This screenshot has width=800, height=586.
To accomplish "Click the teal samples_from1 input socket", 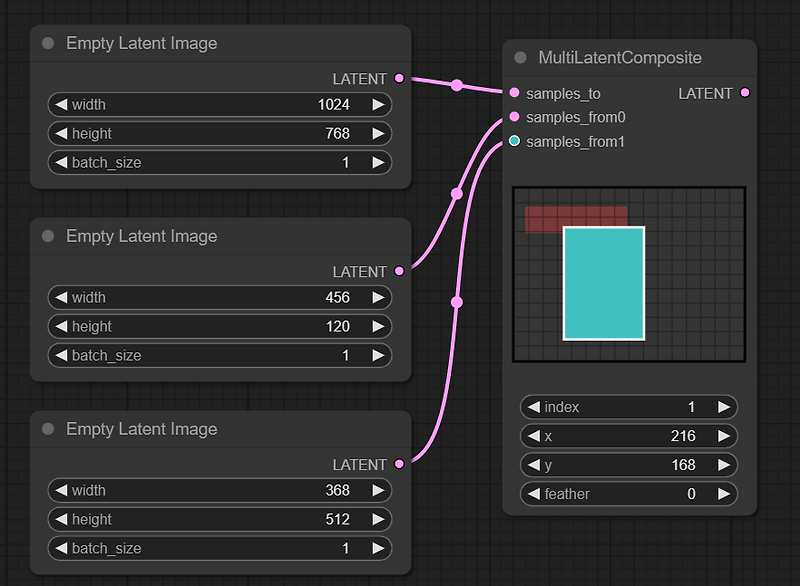I will [x=514, y=141].
